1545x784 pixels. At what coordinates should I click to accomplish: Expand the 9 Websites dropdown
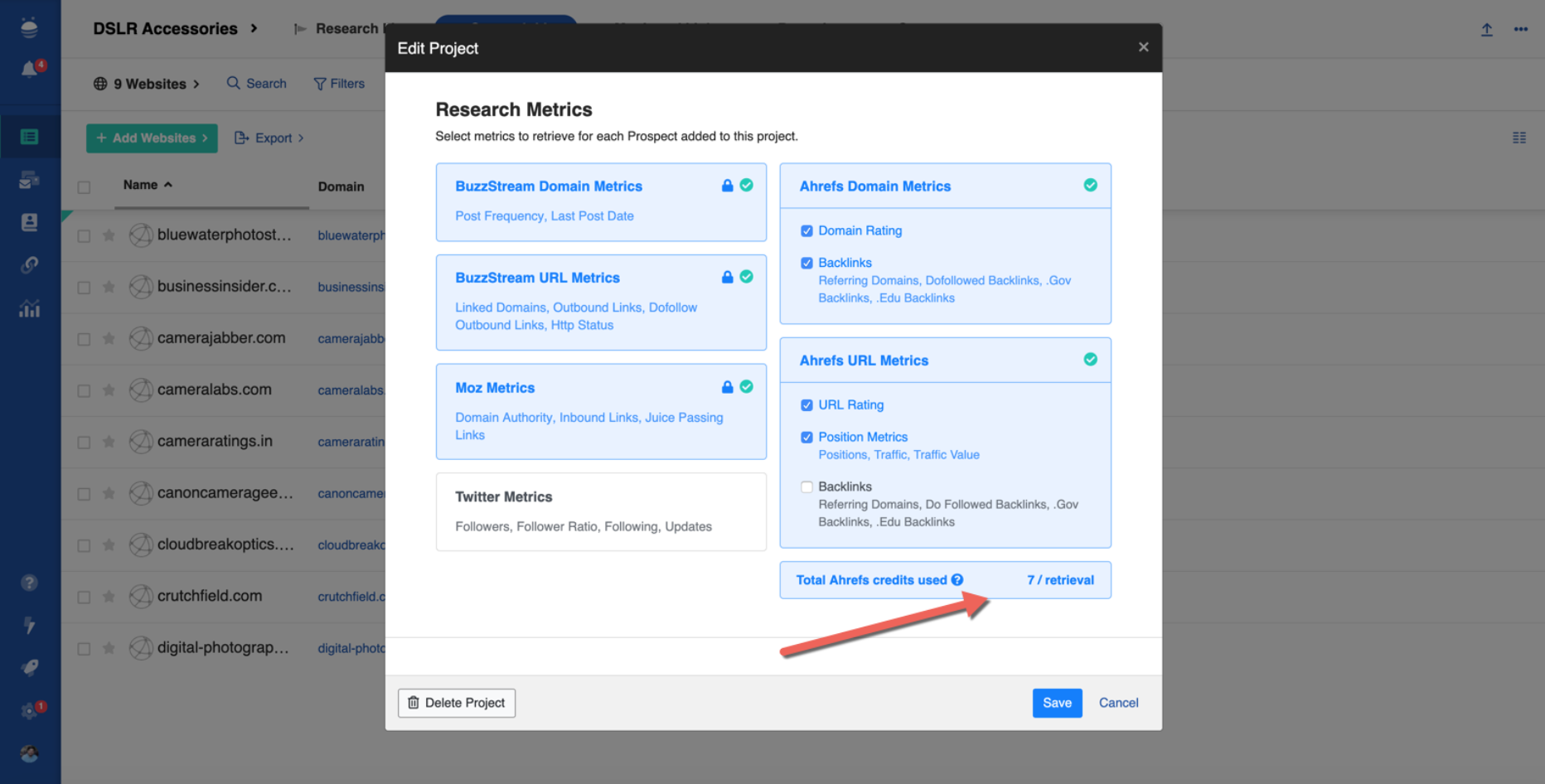147,84
